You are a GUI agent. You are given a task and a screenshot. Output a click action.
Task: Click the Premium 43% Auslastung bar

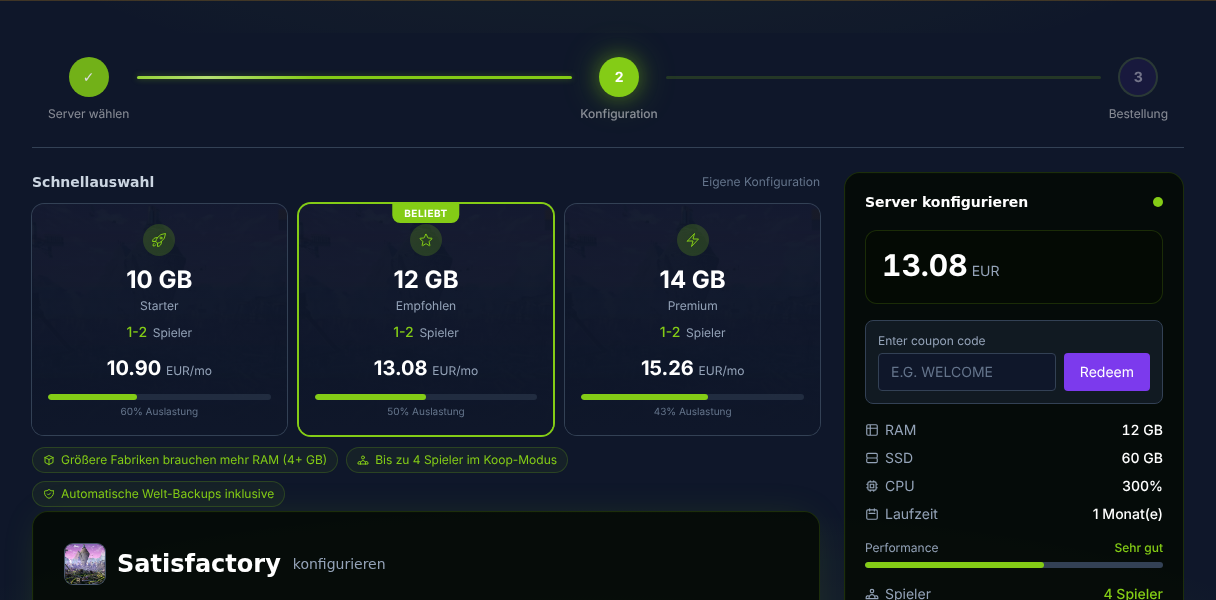pos(693,397)
